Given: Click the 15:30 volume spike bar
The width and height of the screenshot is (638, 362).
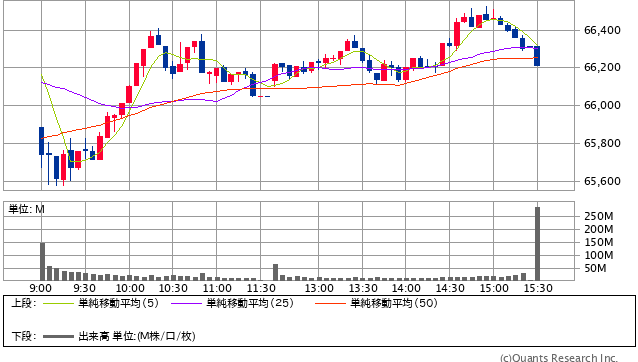Looking at the screenshot, I should click(537, 244).
